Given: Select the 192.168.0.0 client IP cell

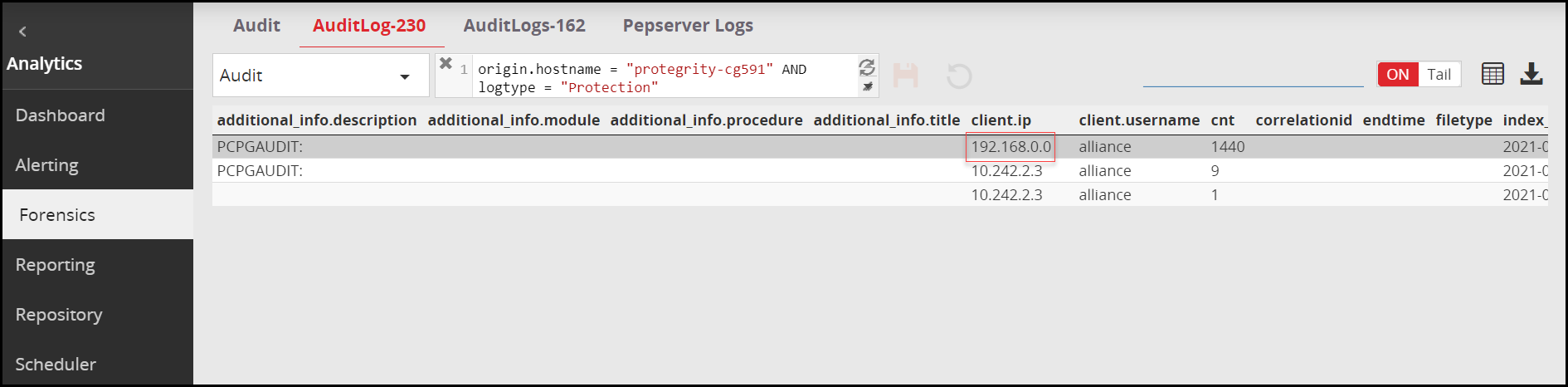Looking at the screenshot, I should tap(1010, 147).
